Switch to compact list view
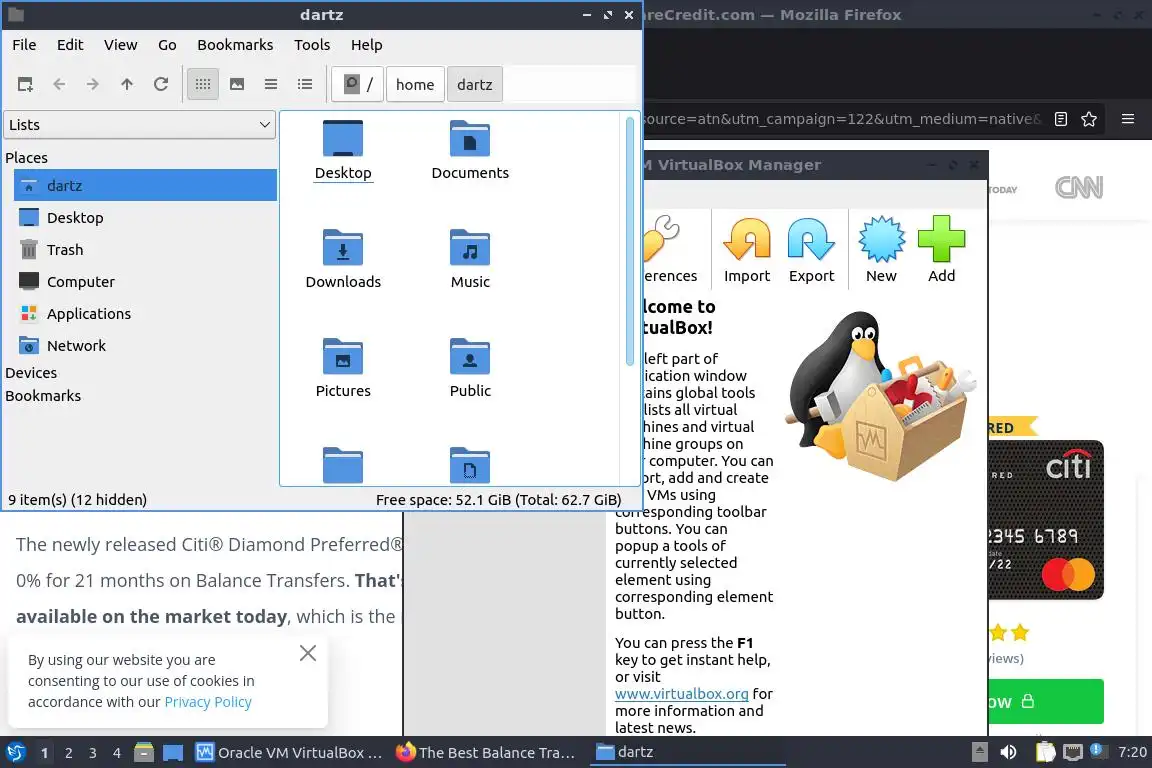Screen dimensions: 1152x768 tap(270, 85)
